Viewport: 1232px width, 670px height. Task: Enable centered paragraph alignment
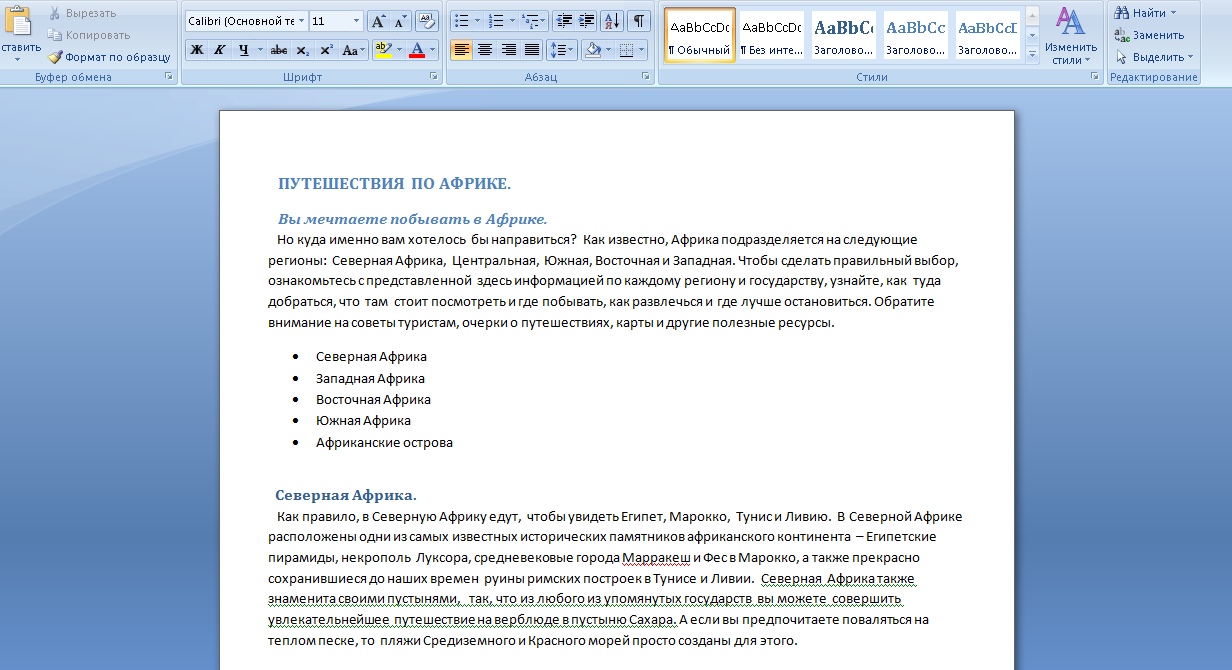pyautogui.click(x=484, y=50)
